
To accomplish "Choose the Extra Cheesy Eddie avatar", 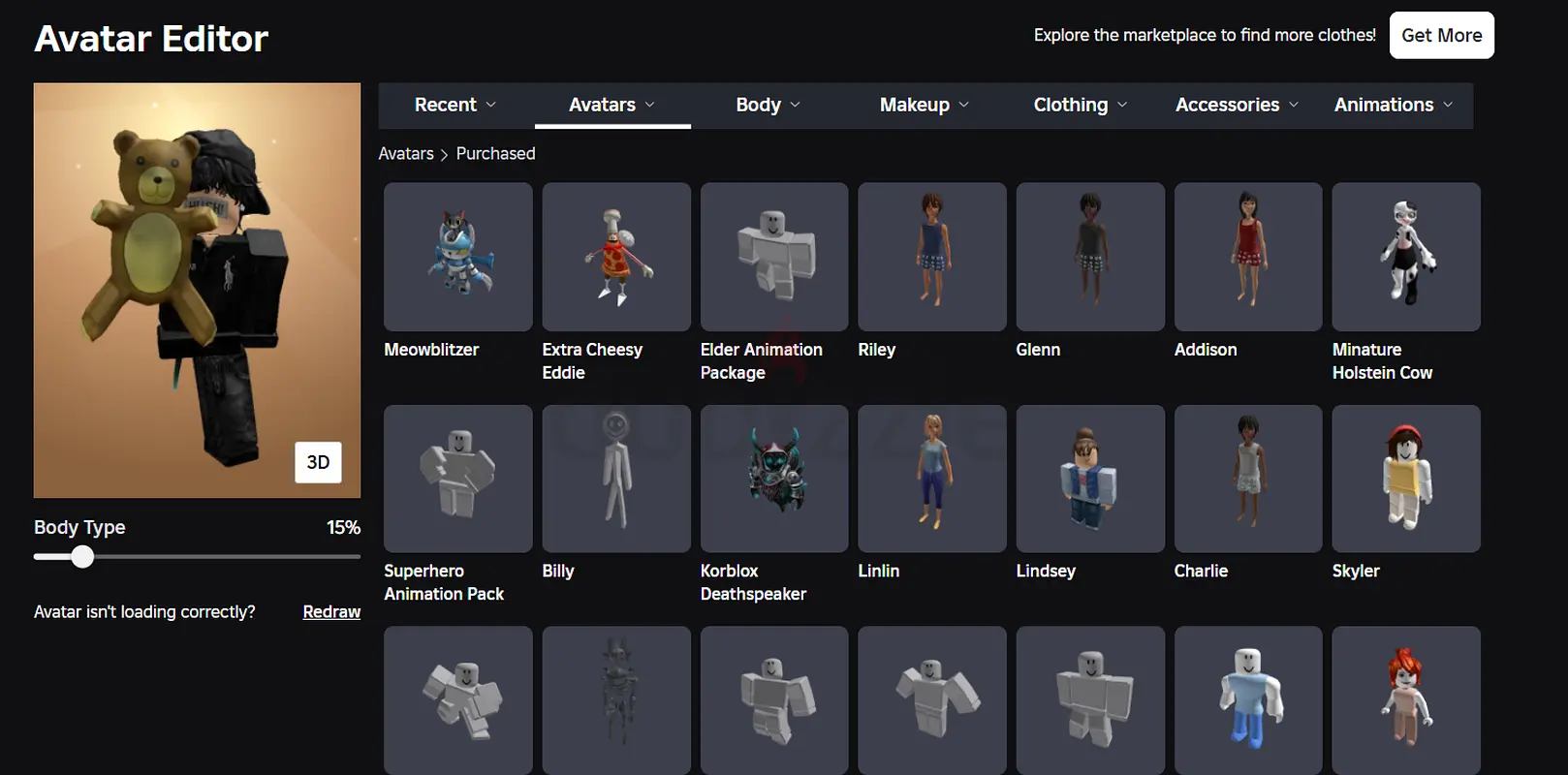I will [616, 257].
